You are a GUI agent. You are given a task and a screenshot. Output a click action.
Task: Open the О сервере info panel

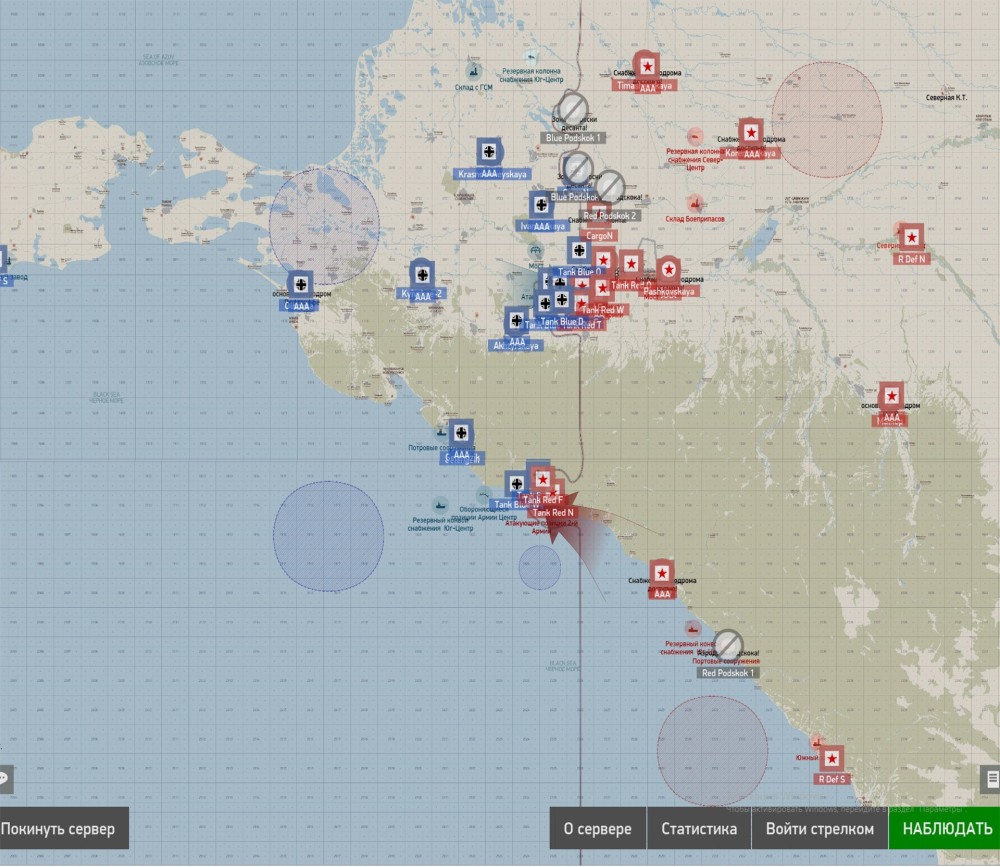(598, 828)
